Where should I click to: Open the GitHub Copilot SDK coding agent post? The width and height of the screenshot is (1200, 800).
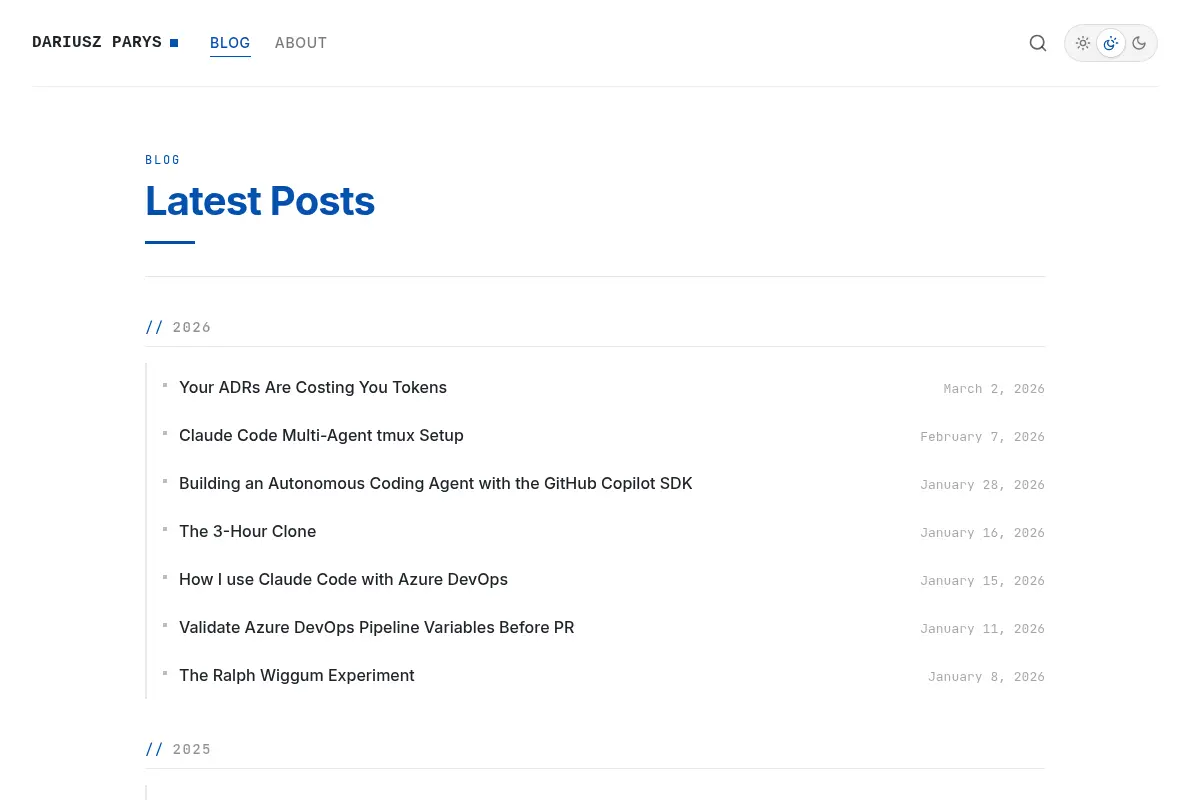(436, 483)
